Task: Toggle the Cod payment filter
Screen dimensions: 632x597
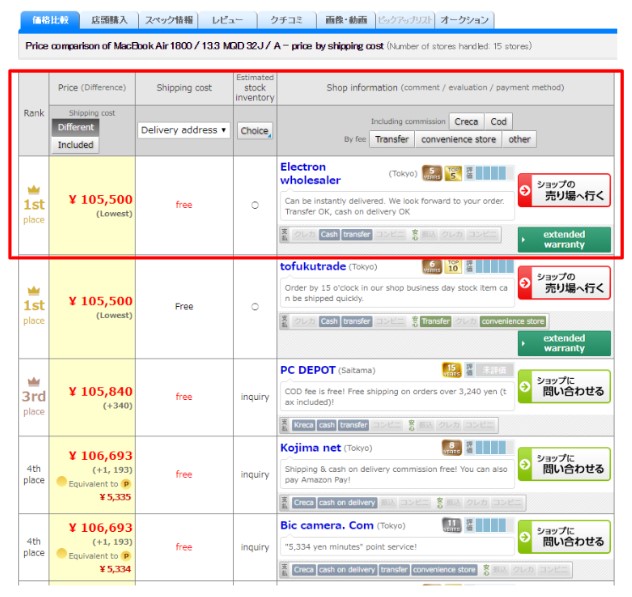Action: click(499, 121)
